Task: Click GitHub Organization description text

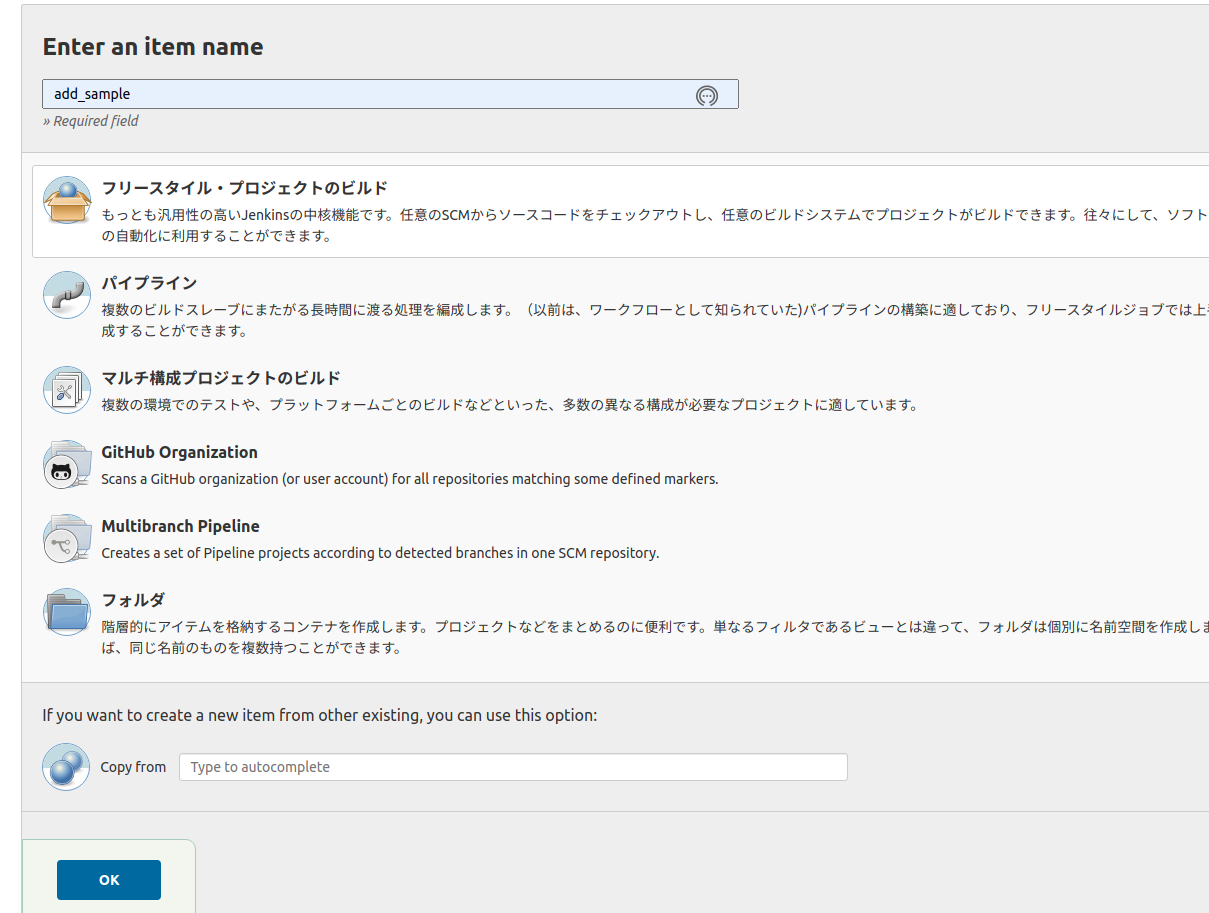Action: tap(410, 479)
